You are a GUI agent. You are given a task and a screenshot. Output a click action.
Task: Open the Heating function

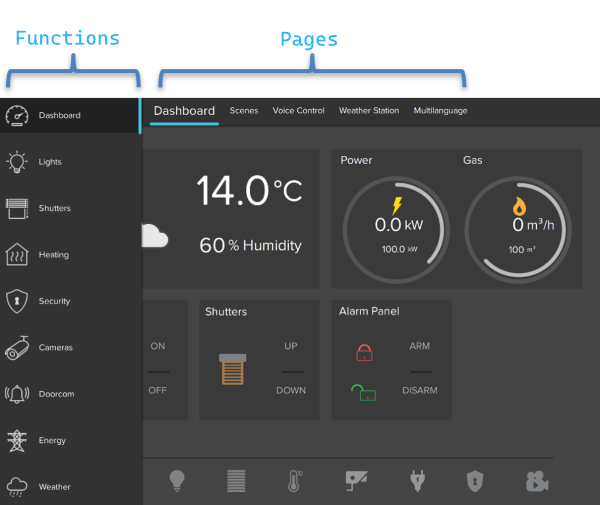(x=17, y=255)
